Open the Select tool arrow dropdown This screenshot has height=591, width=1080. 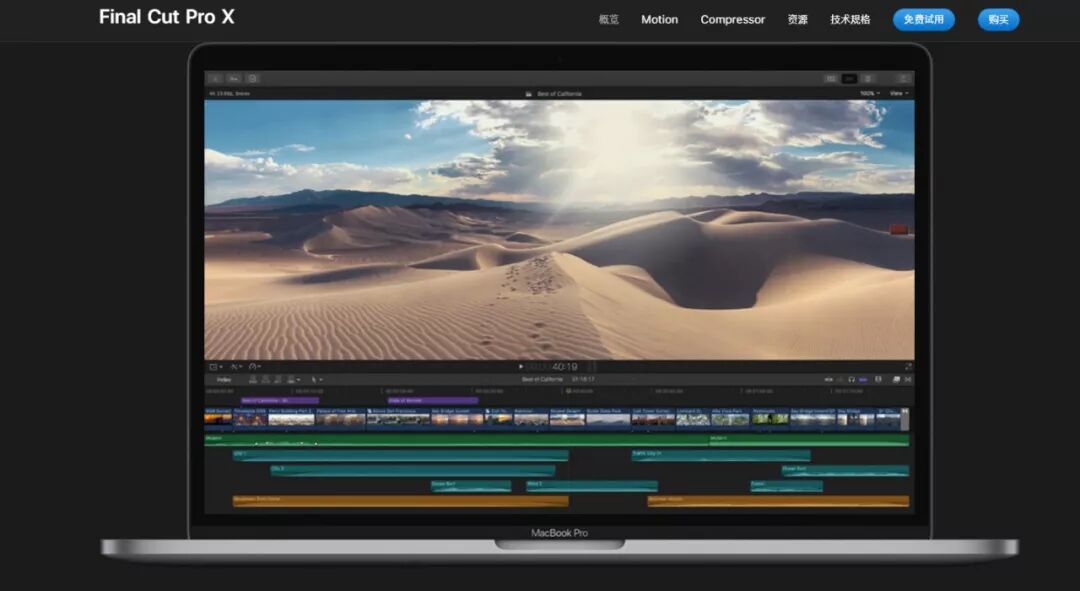point(316,380)
